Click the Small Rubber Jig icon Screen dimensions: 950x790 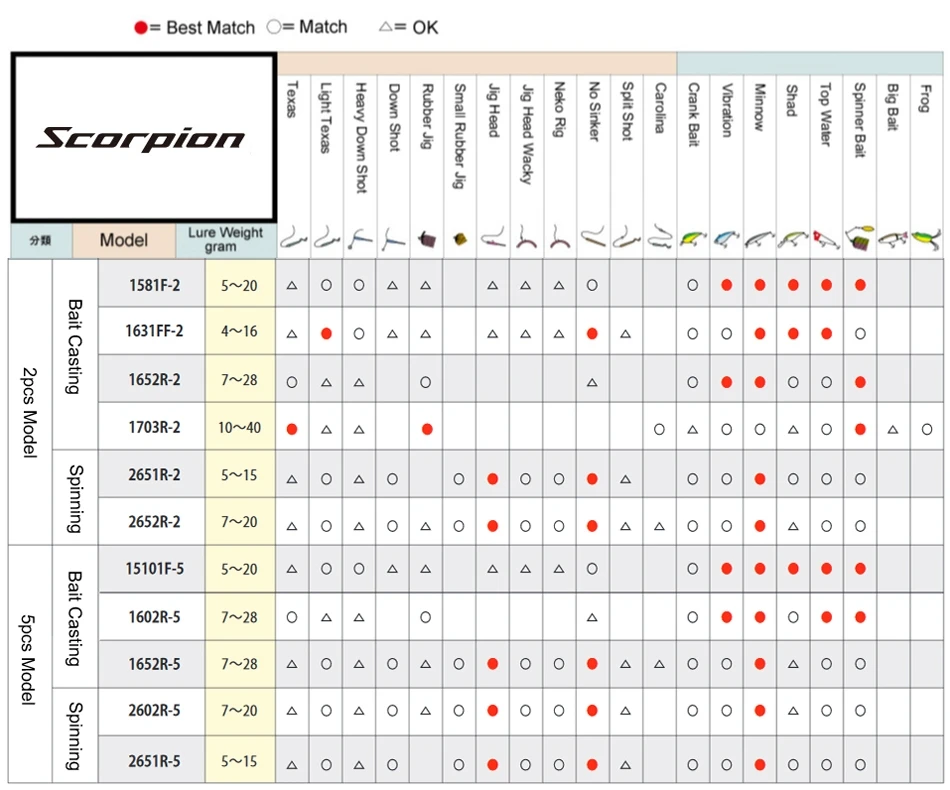tap(460, 239)
